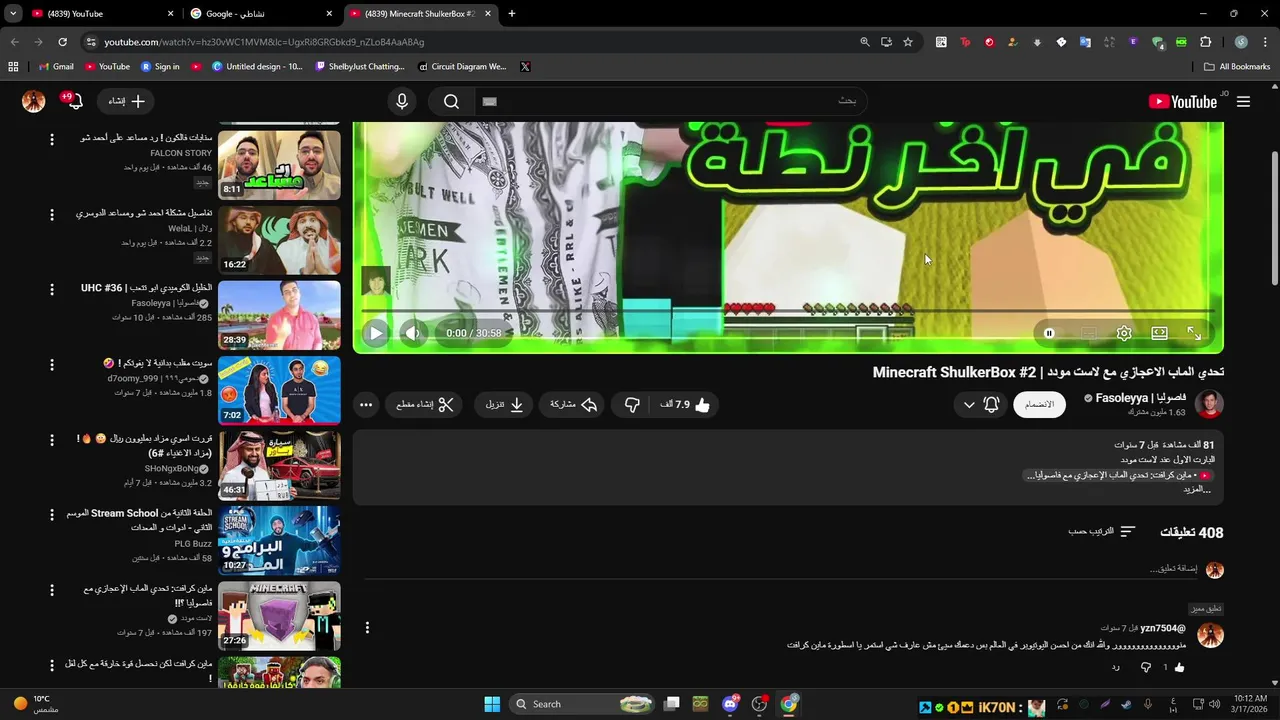
Task: Click the YouTube search box
Action: [x=670, y=101]
